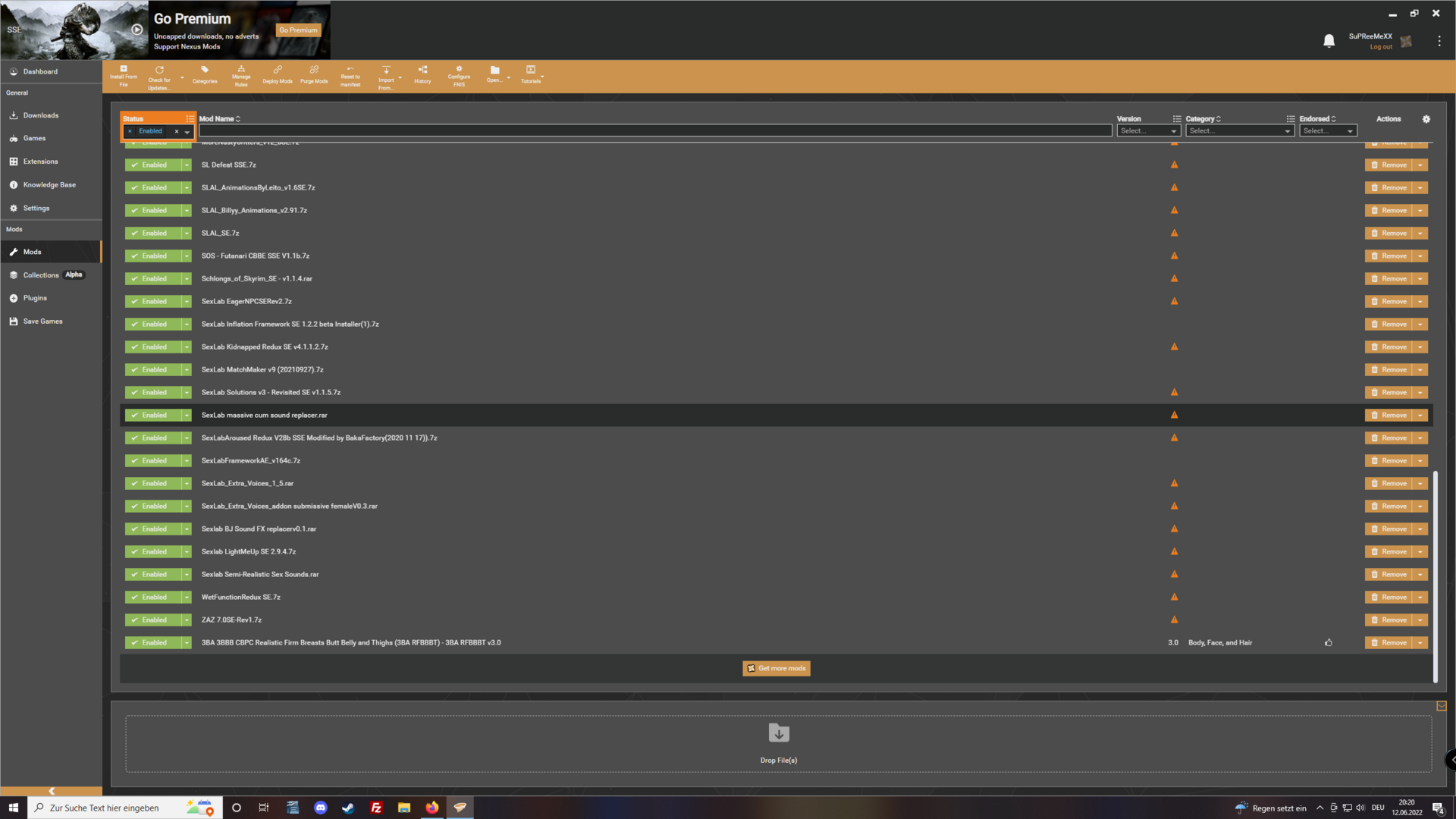Open FileZilla from taskbar
Viewport: 1456px width, 819px height.
(x=376, y=808)
